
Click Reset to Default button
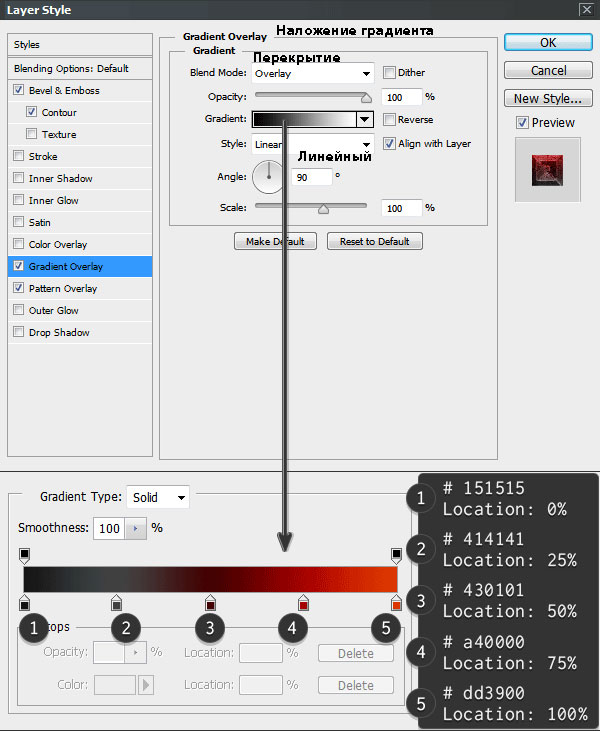(375, 241)
